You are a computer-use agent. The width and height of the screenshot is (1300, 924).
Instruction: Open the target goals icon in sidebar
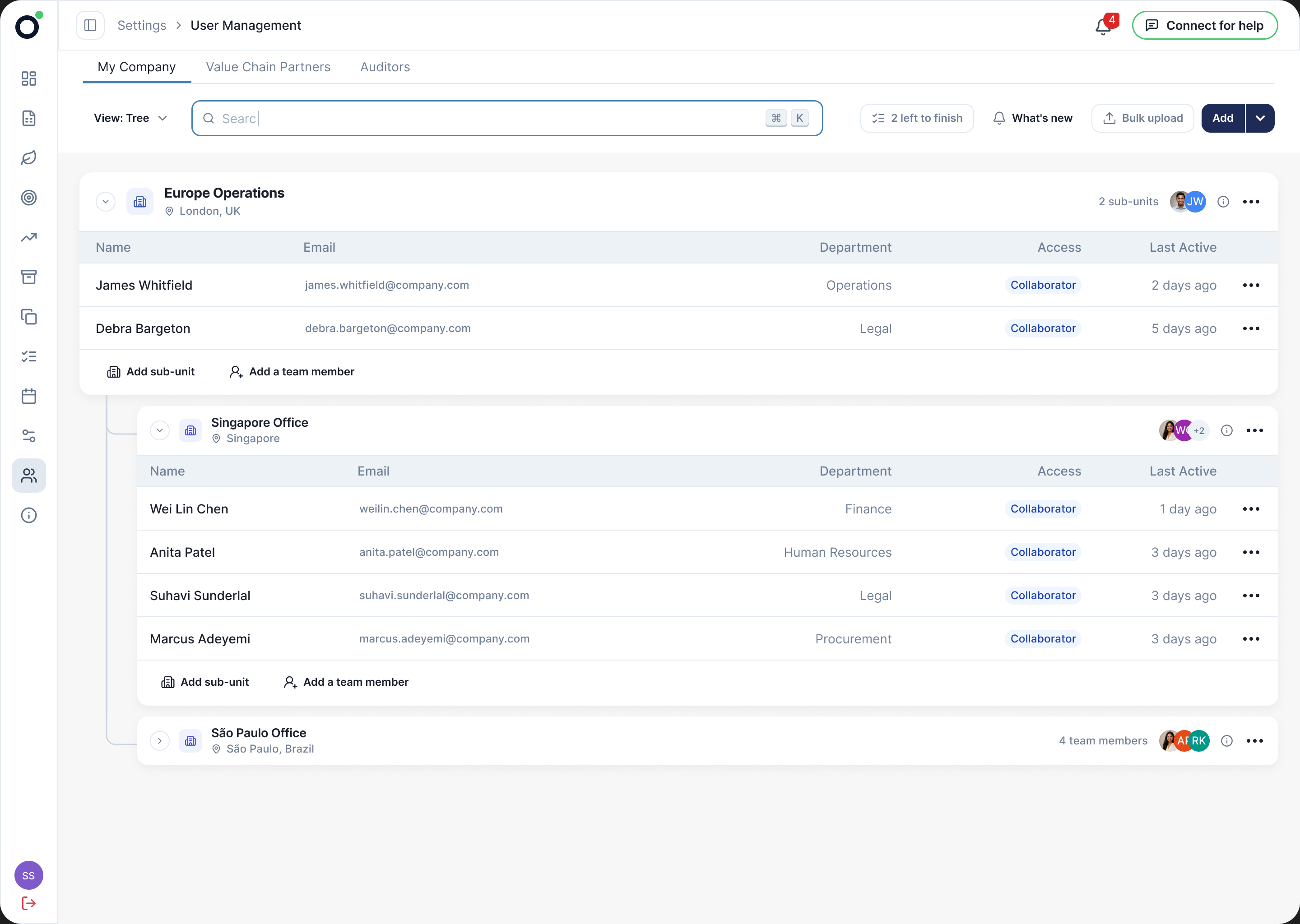(29, 198)
